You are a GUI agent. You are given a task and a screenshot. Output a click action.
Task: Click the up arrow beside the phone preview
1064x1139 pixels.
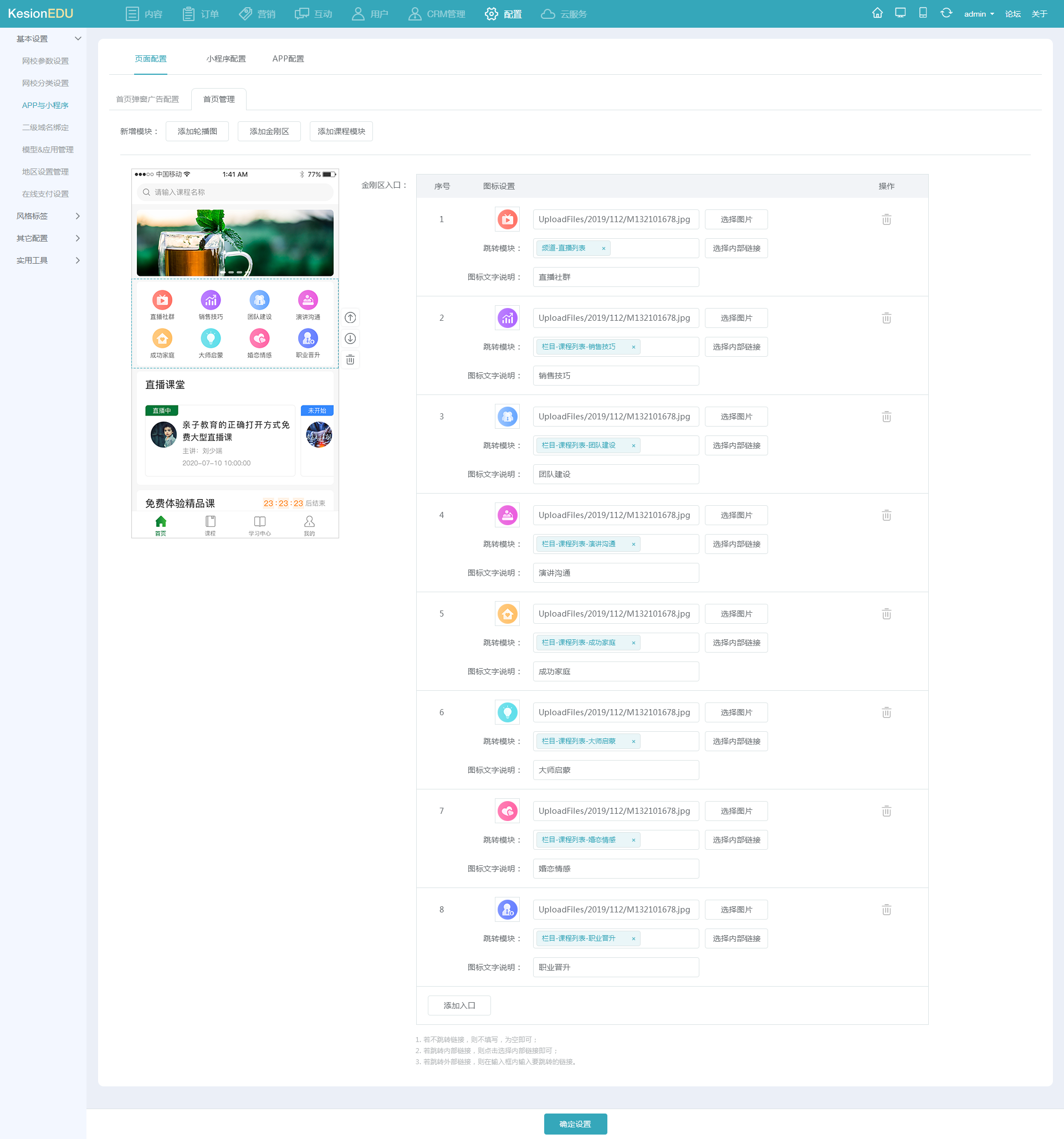point(350,317)
